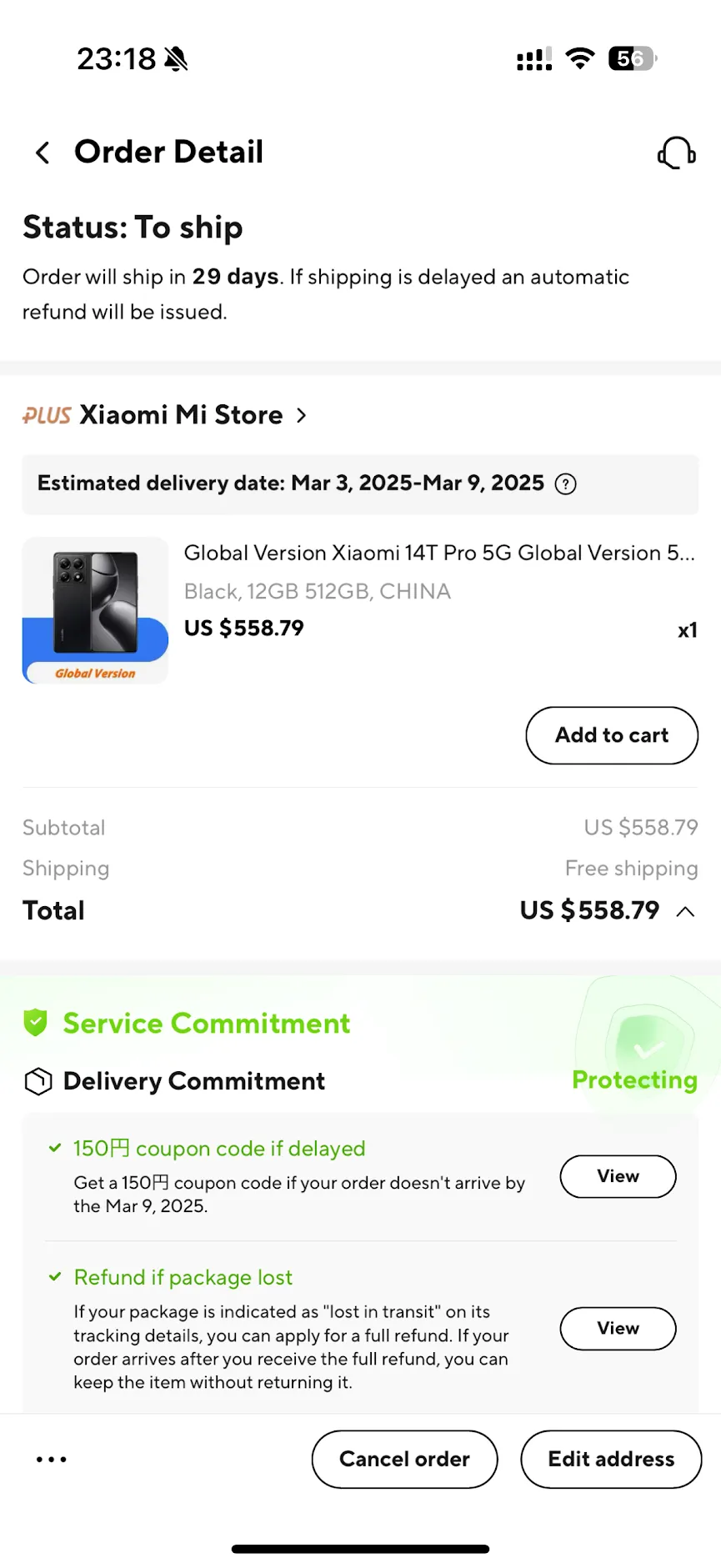
Task: View the lost package refund details
Action: pyautogui.click(x=618, y=1329)
